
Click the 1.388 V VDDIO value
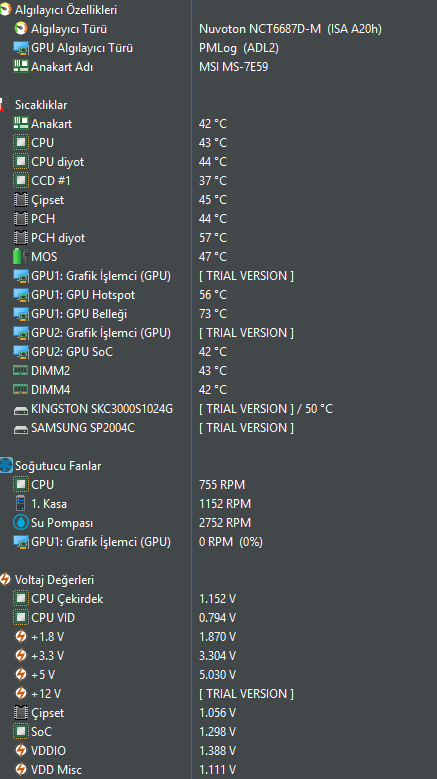218,751
